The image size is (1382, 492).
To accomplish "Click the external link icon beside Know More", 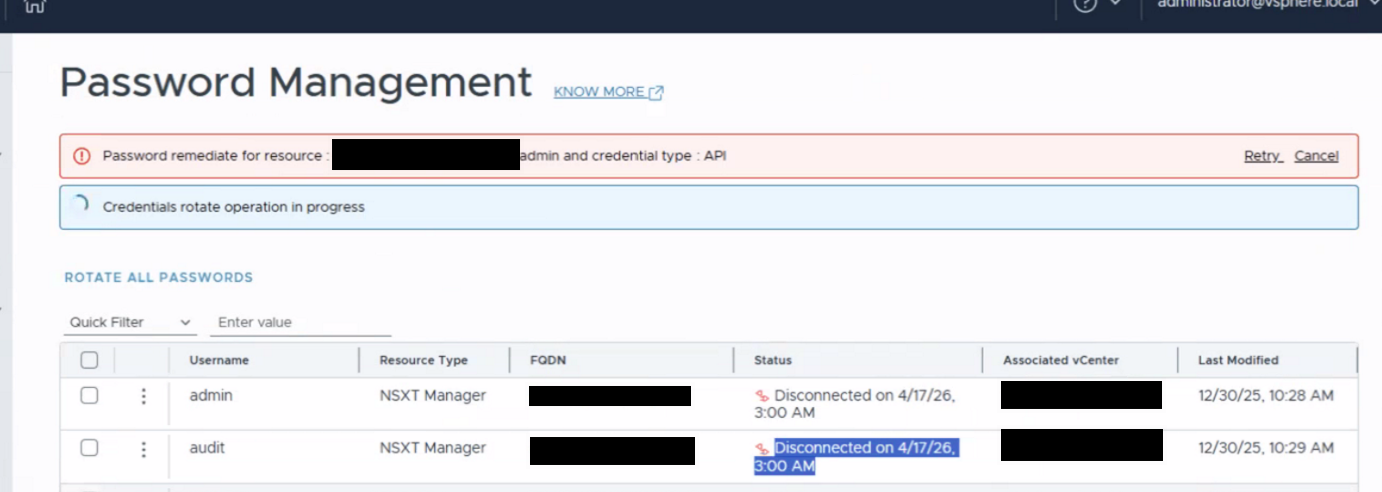I will point(656,92).
